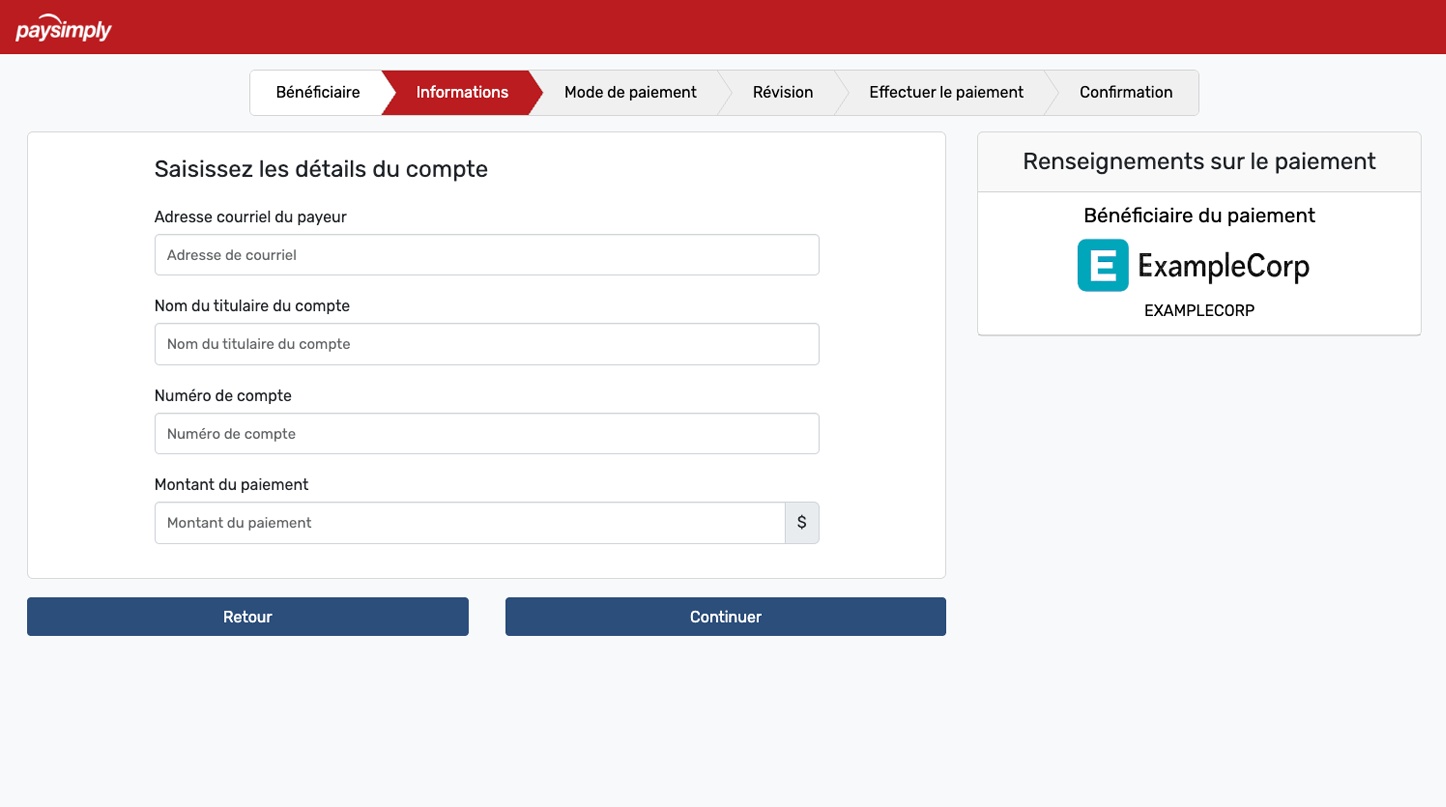This screenshot has height=807, width=1446.
Task: Select the Confirmation step
Action: 1125,92
